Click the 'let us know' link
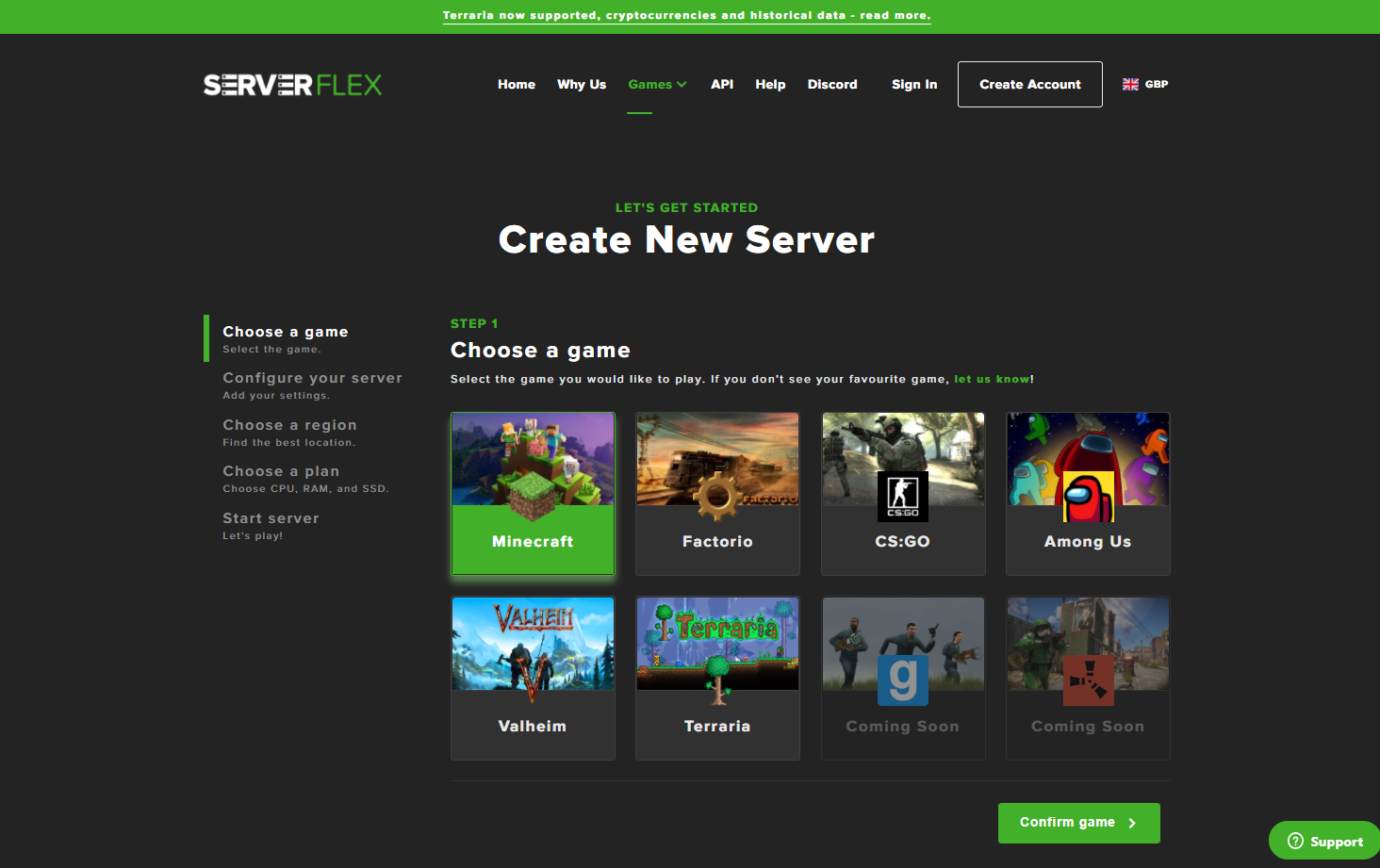1380x868 pixels. click(x=992, y=379)
